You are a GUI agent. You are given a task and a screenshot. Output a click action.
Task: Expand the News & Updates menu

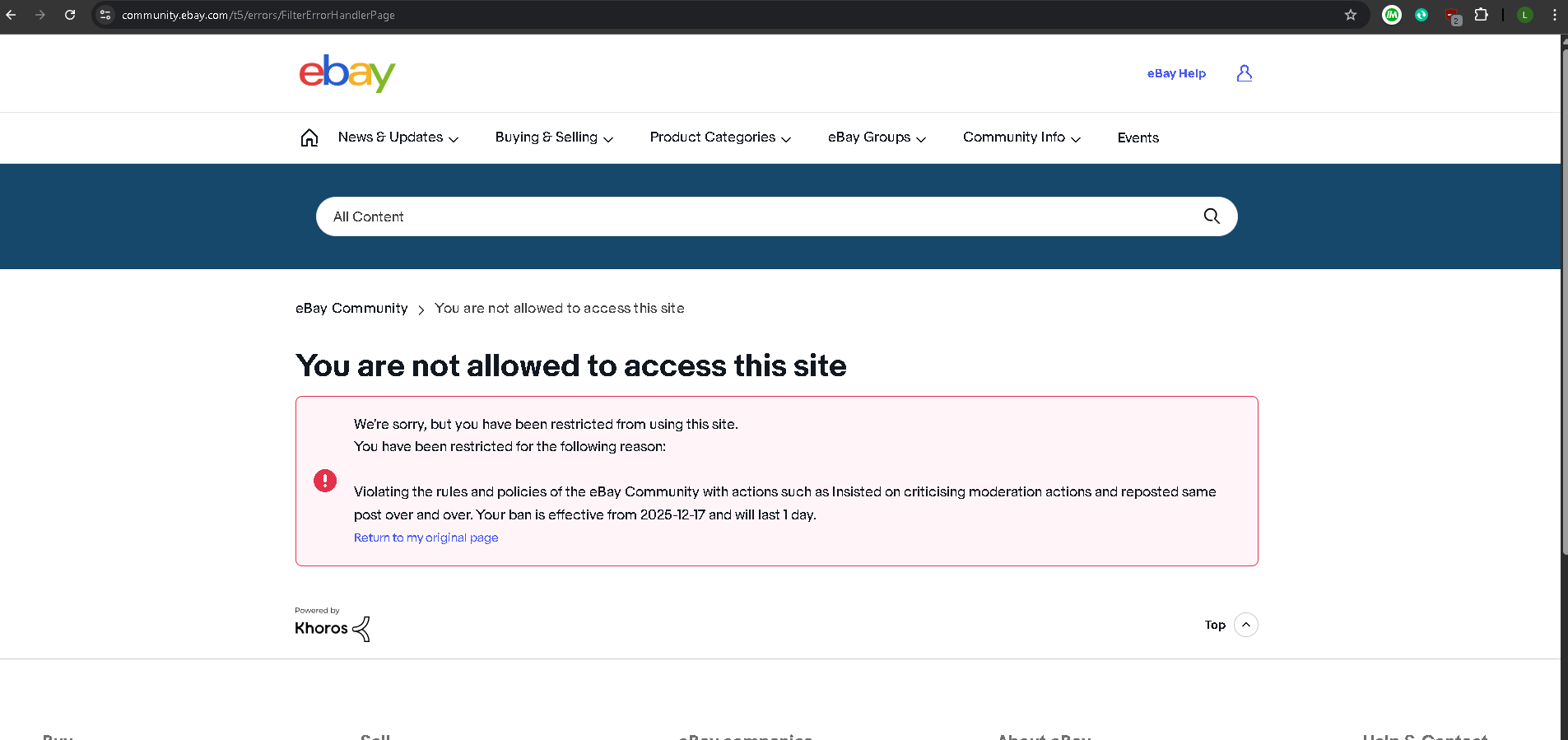pyautogui.click(x=398, y=137)
